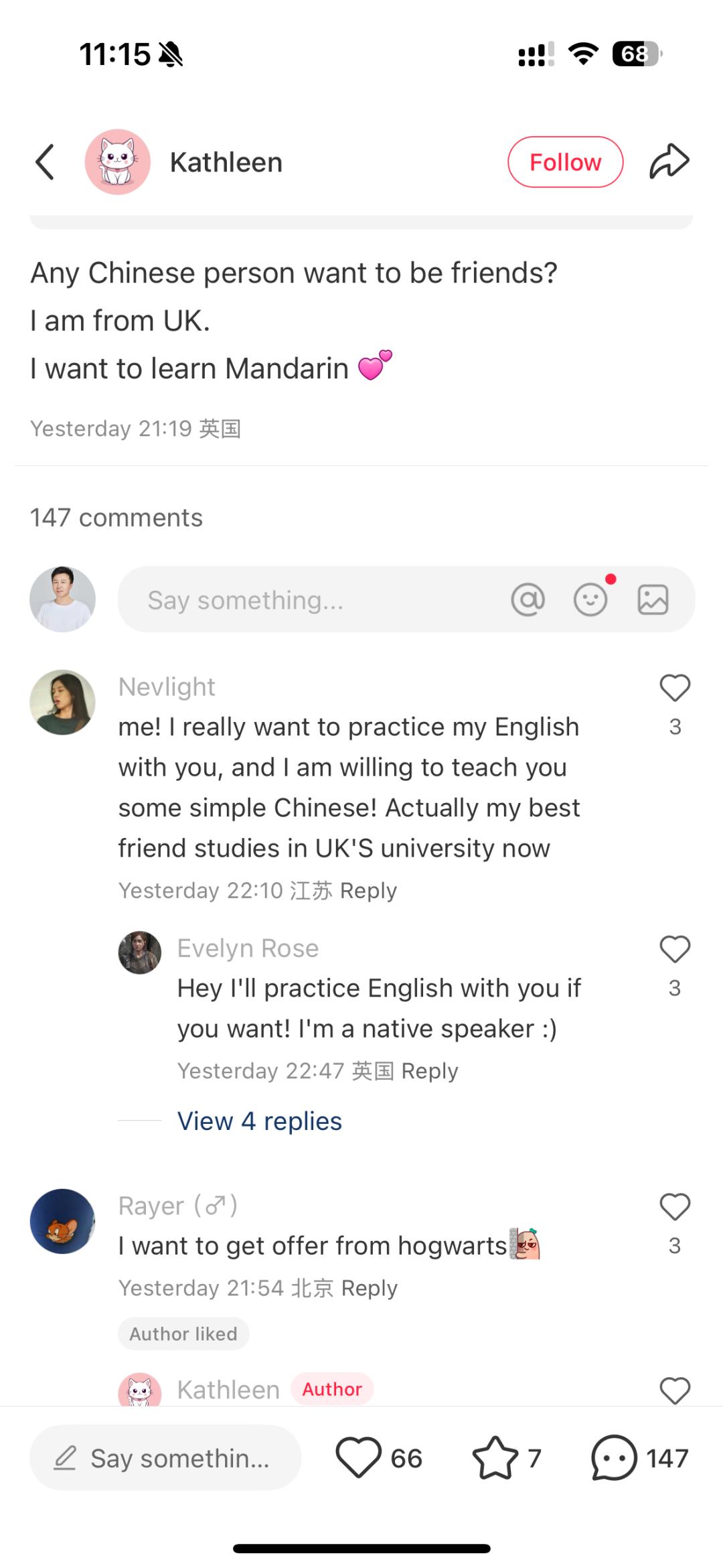Open Kathleen's cat avatar in header
This screenshot has width=723, height=1568.
(118, 162)
